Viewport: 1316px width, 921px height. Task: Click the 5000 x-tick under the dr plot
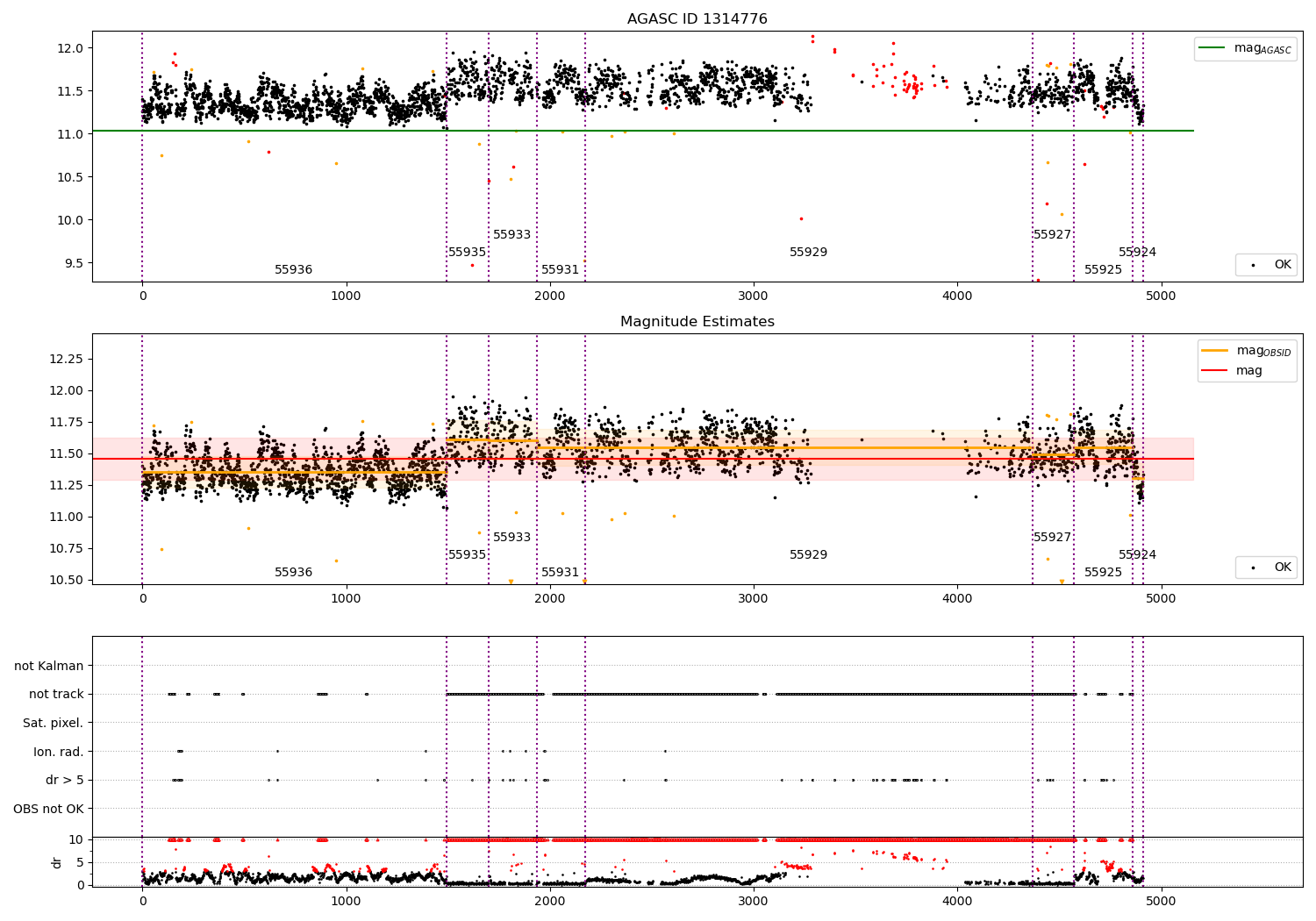(x=1161, y=901)
